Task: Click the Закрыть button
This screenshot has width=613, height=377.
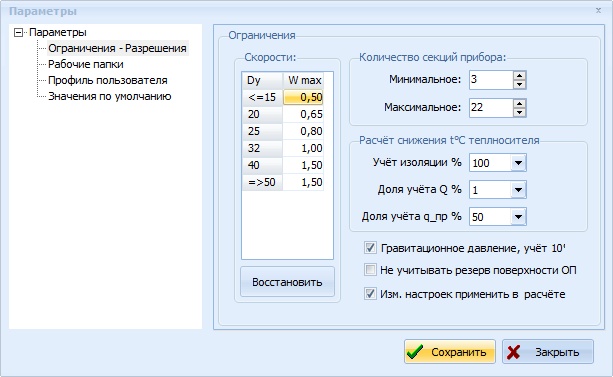Action: tap(548, 352)
